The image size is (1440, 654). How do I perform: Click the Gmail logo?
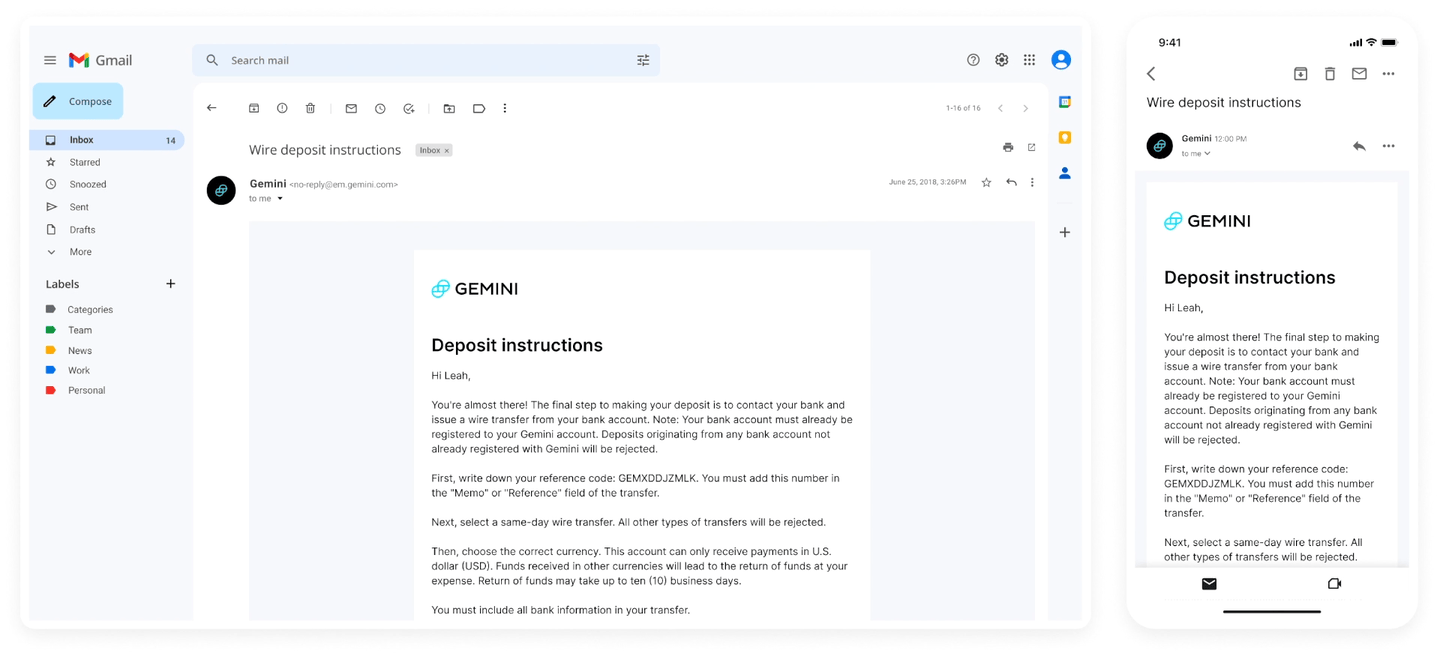(100, 60)
